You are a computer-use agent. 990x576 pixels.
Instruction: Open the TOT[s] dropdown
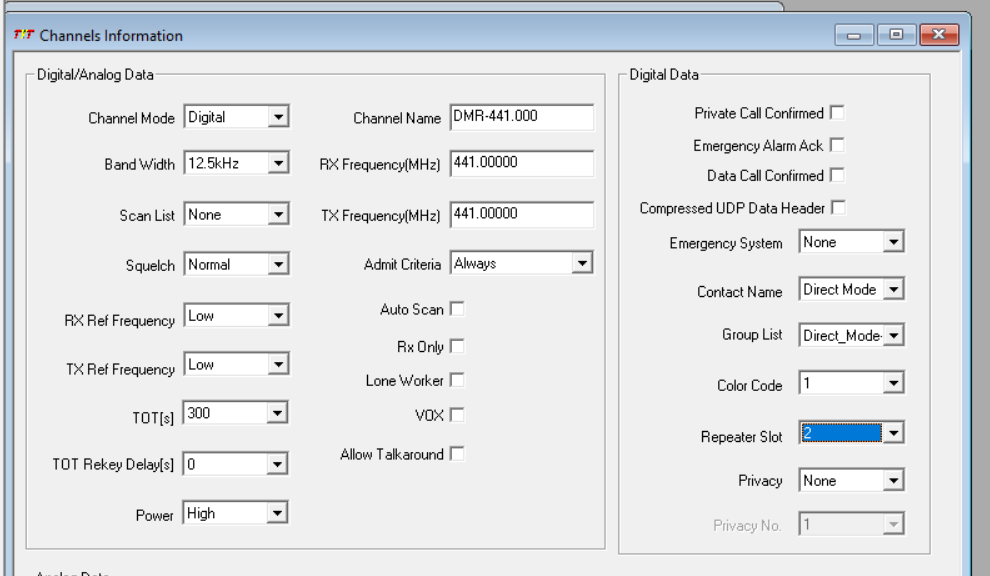point(277,413)
